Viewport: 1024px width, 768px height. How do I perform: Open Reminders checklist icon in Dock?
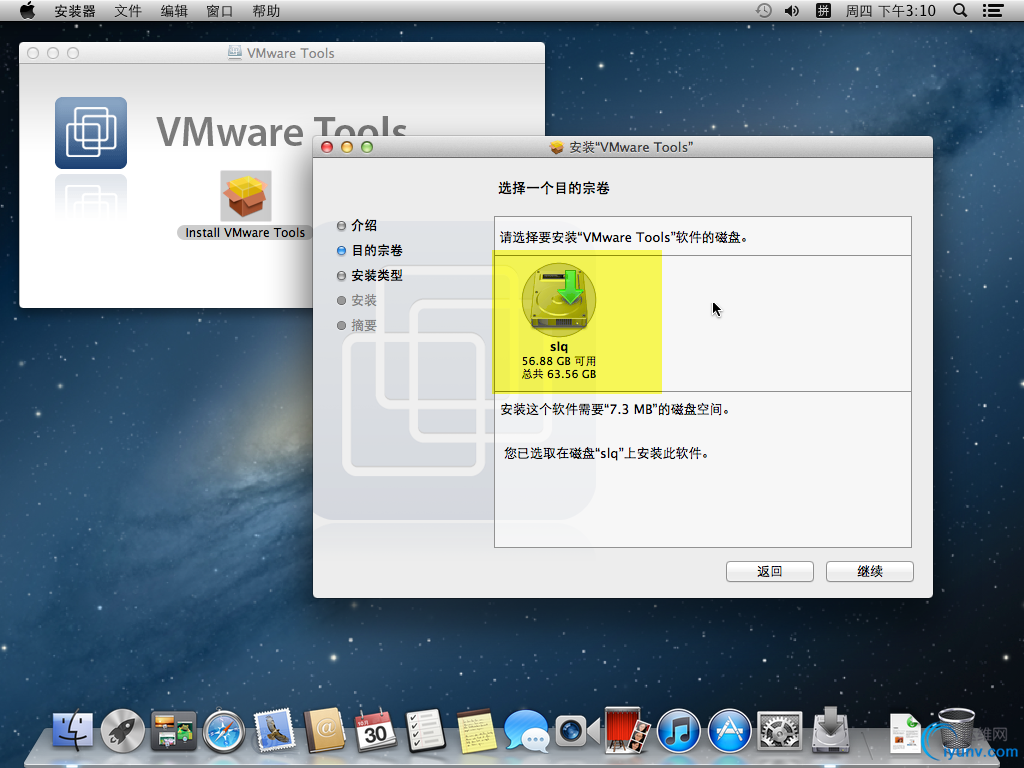(425, 730)
